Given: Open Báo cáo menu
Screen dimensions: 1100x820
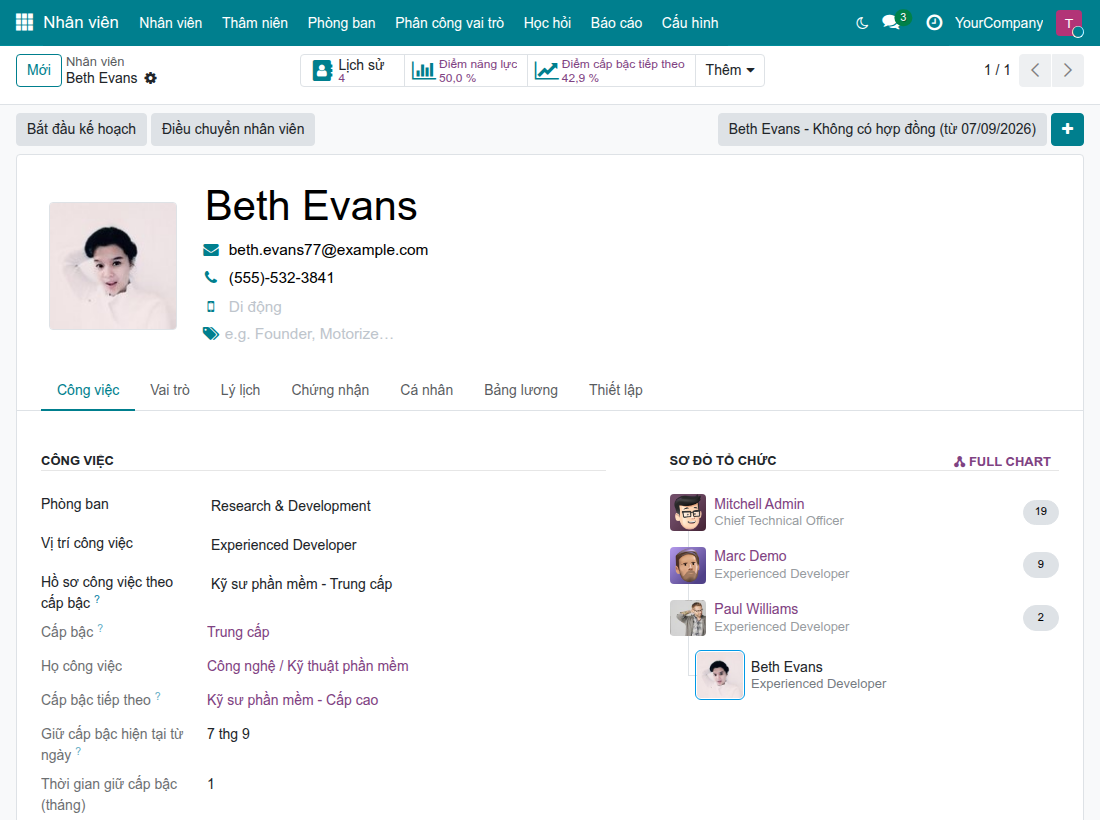Looking at the screenshot, I should [616, 23].
